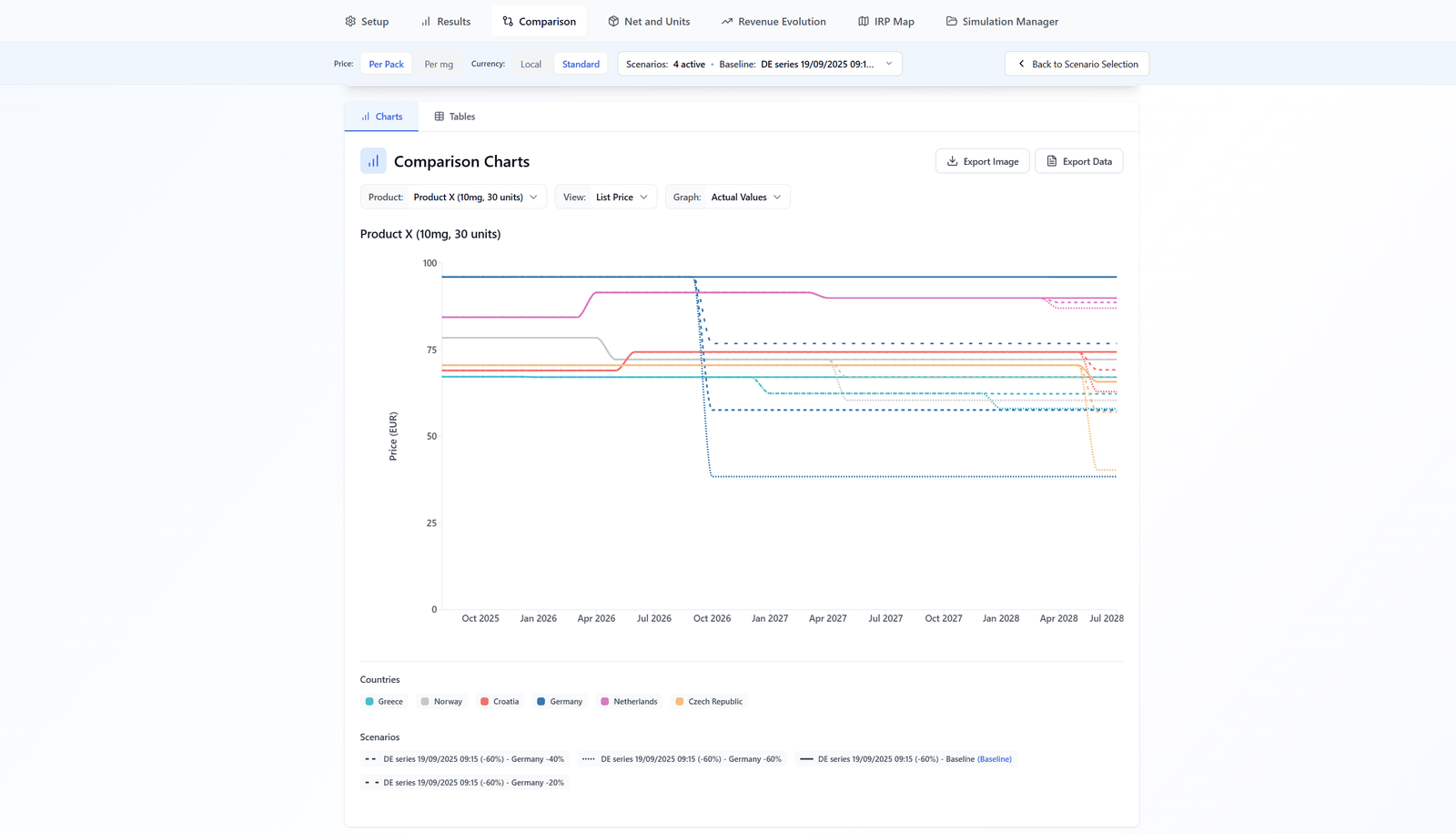Toggle currency to Local
Screen dimensions: 1456x833
[x=531, y=64]
